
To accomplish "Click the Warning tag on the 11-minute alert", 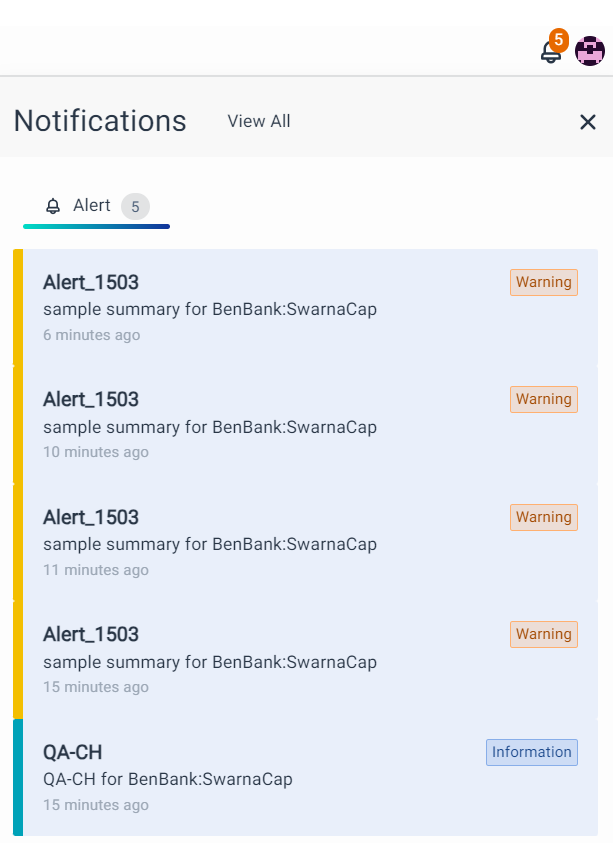I will pyautogui.click(x=544, y=517).
